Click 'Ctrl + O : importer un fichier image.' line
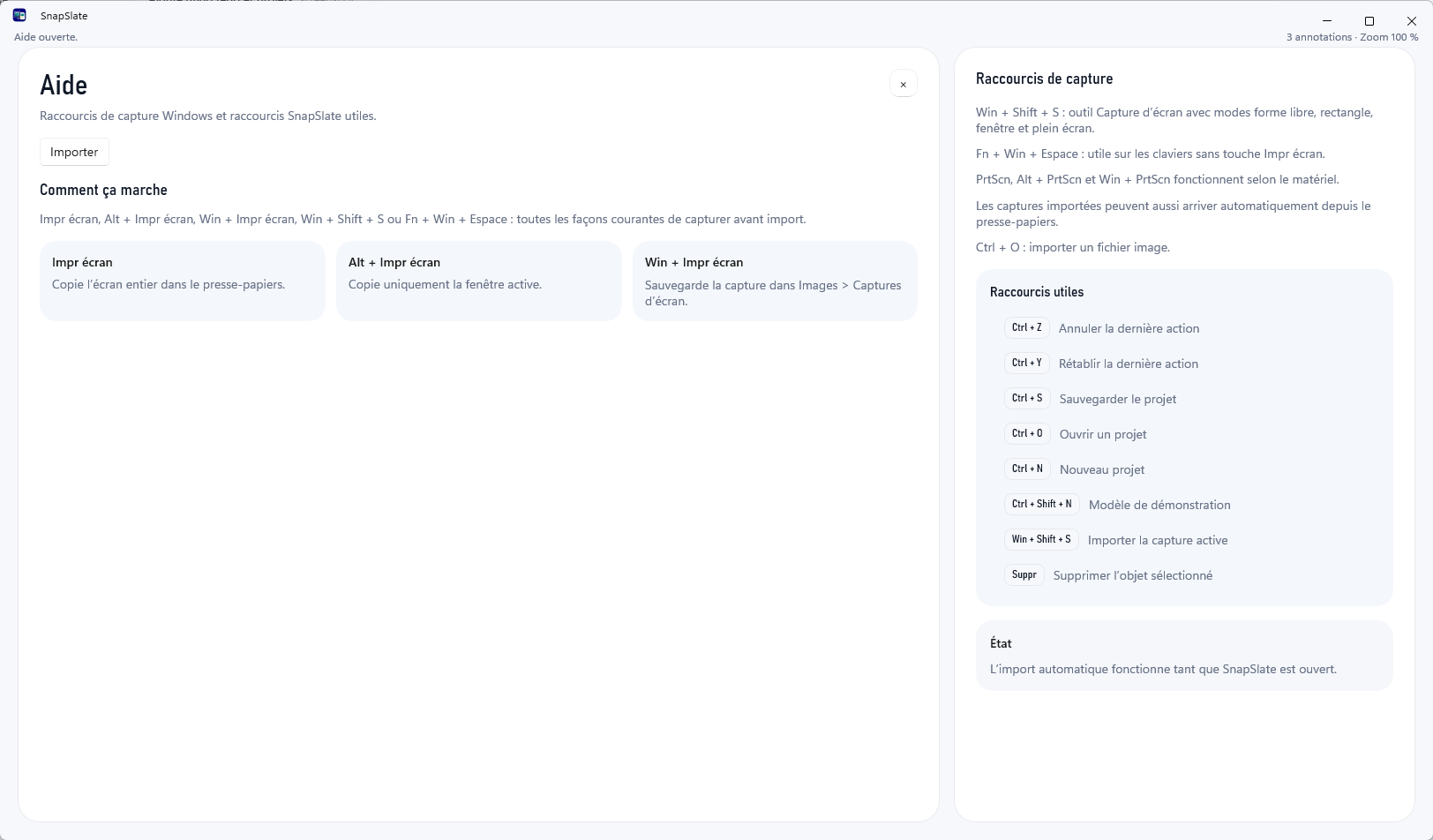 (x=1073, y=247)
